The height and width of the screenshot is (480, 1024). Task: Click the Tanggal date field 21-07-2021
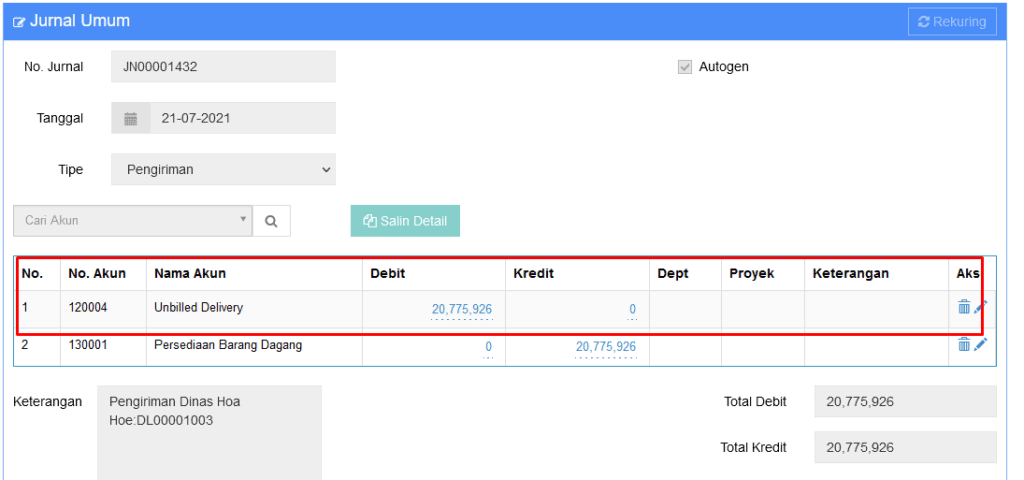point(243,119)
